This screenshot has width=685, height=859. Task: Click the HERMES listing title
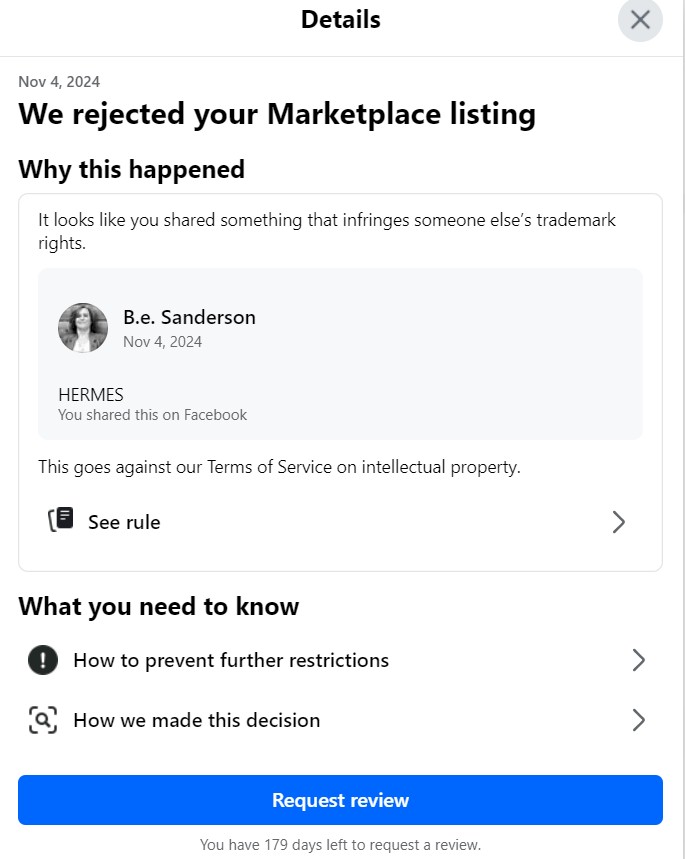coord(91,394)
